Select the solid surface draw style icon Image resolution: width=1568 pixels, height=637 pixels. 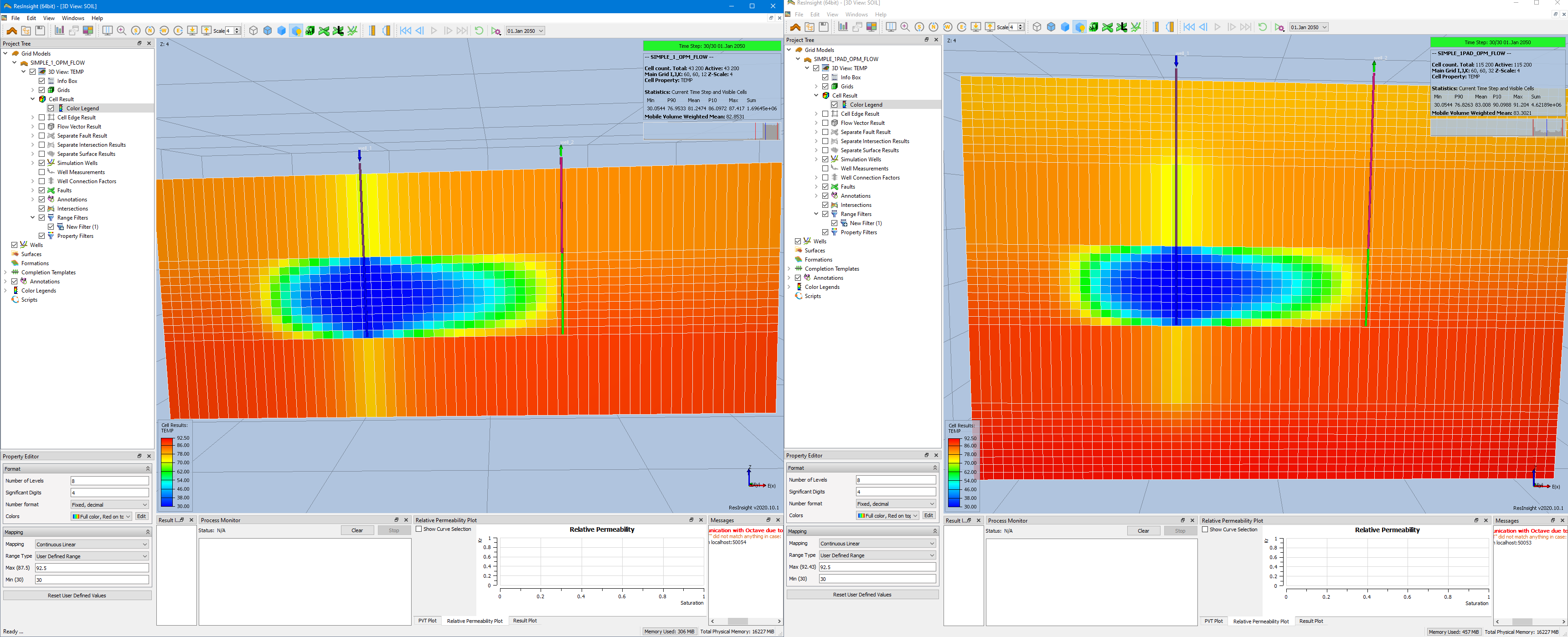coord(282,31)
